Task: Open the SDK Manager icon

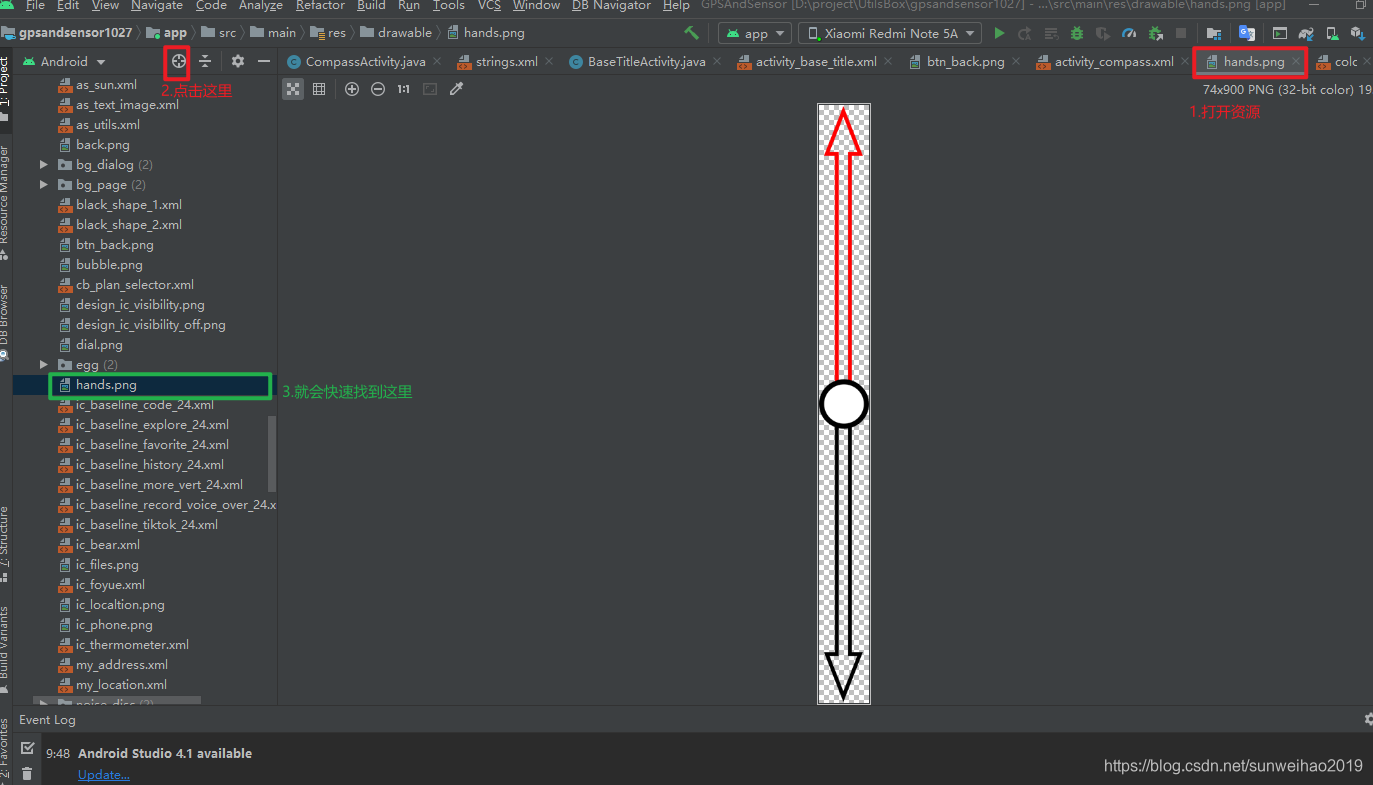Action: pos(1357,33)
